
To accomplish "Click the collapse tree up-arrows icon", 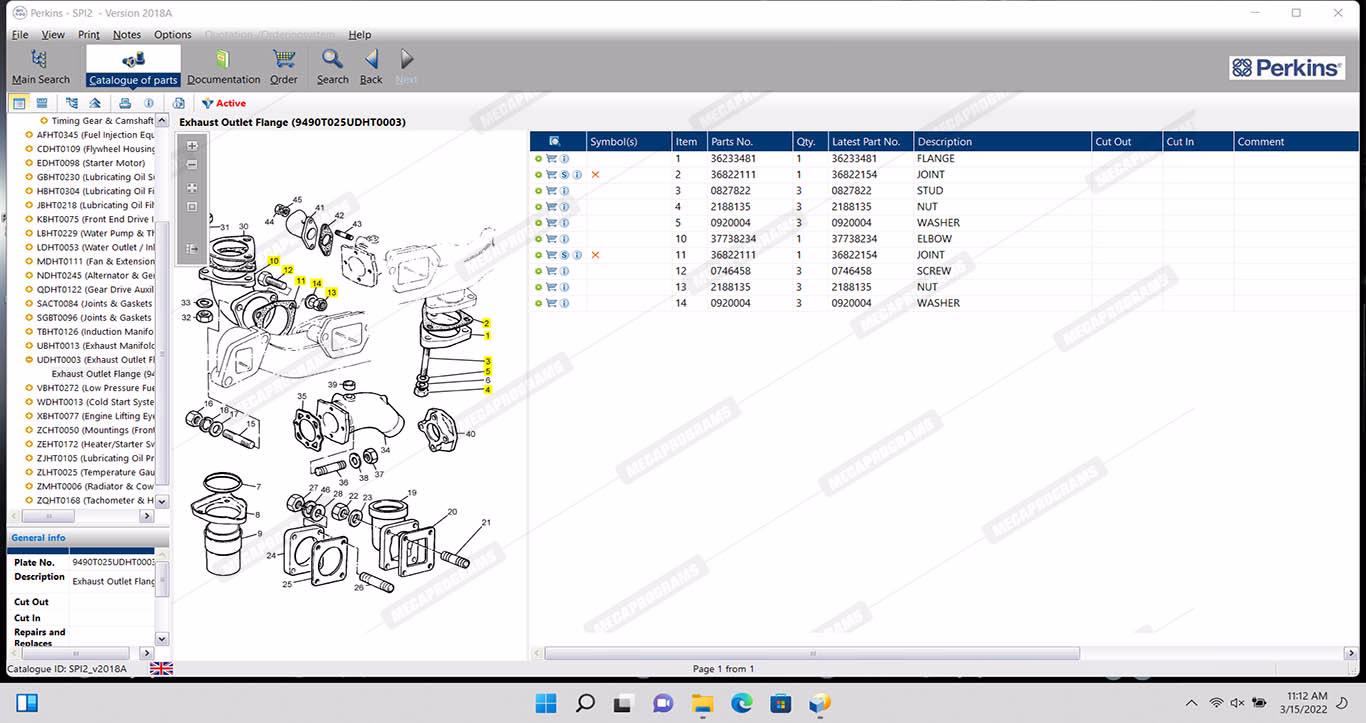I will (x=95, y=103).
